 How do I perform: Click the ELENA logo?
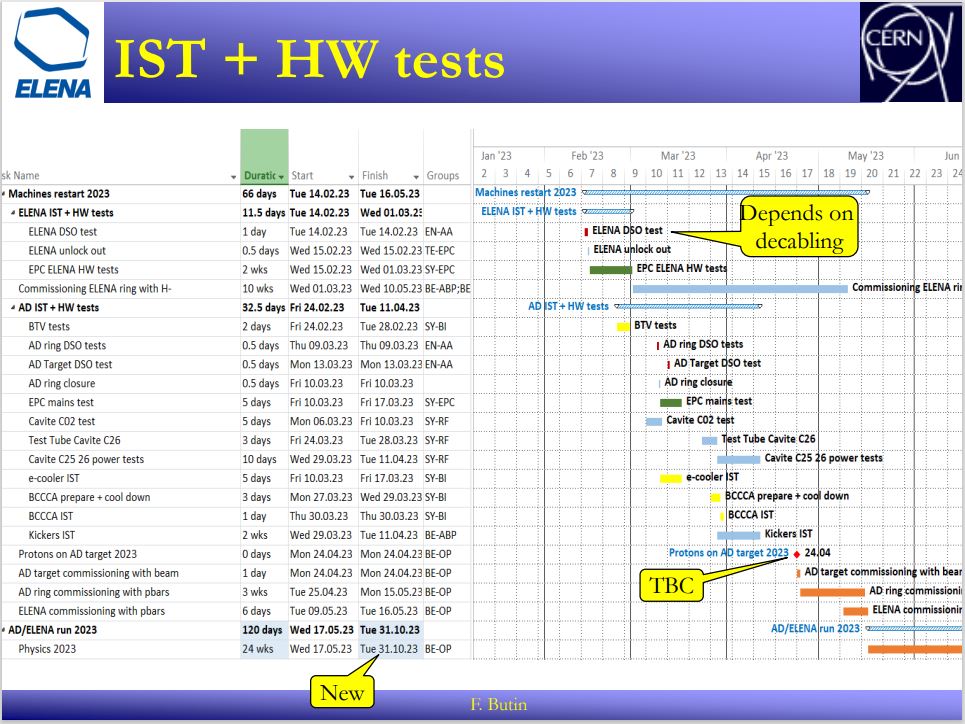53,53
